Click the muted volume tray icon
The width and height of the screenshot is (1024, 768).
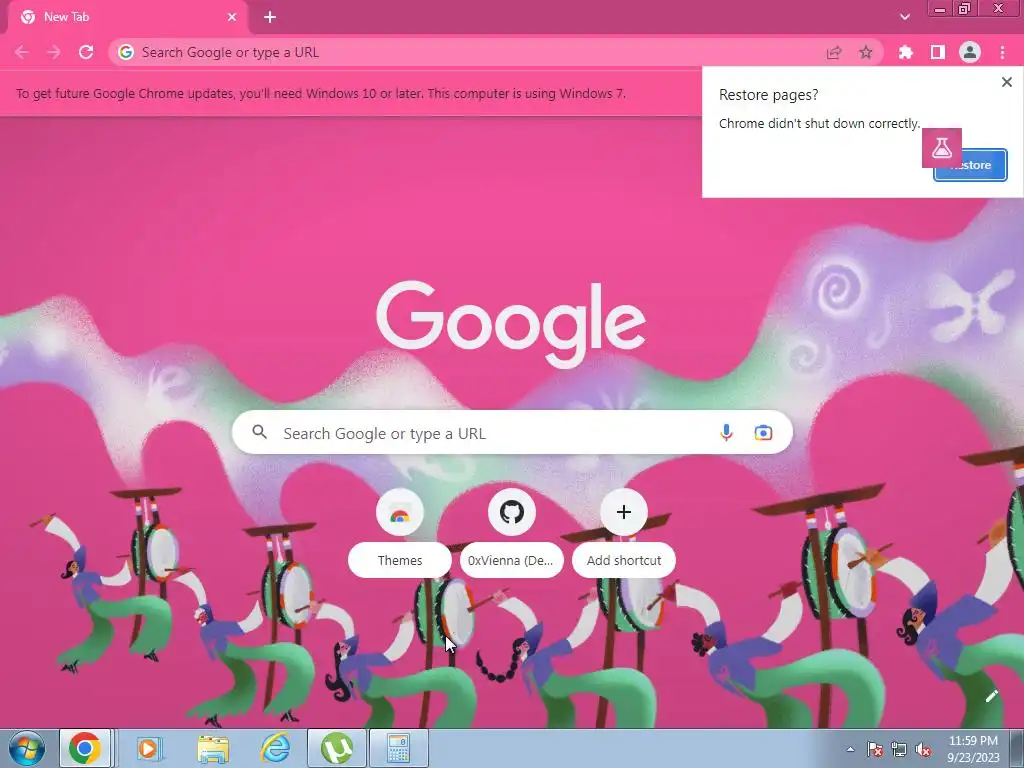(x=923, y=750)
